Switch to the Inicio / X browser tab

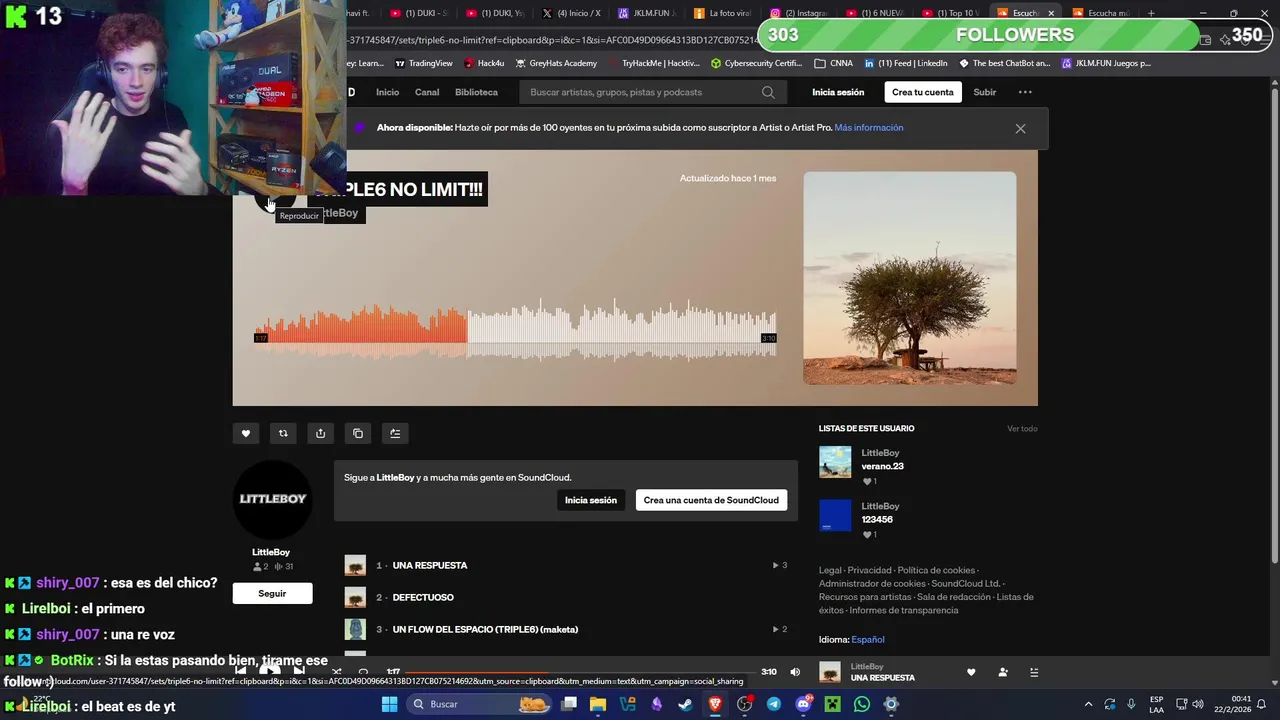coord(571,13)
